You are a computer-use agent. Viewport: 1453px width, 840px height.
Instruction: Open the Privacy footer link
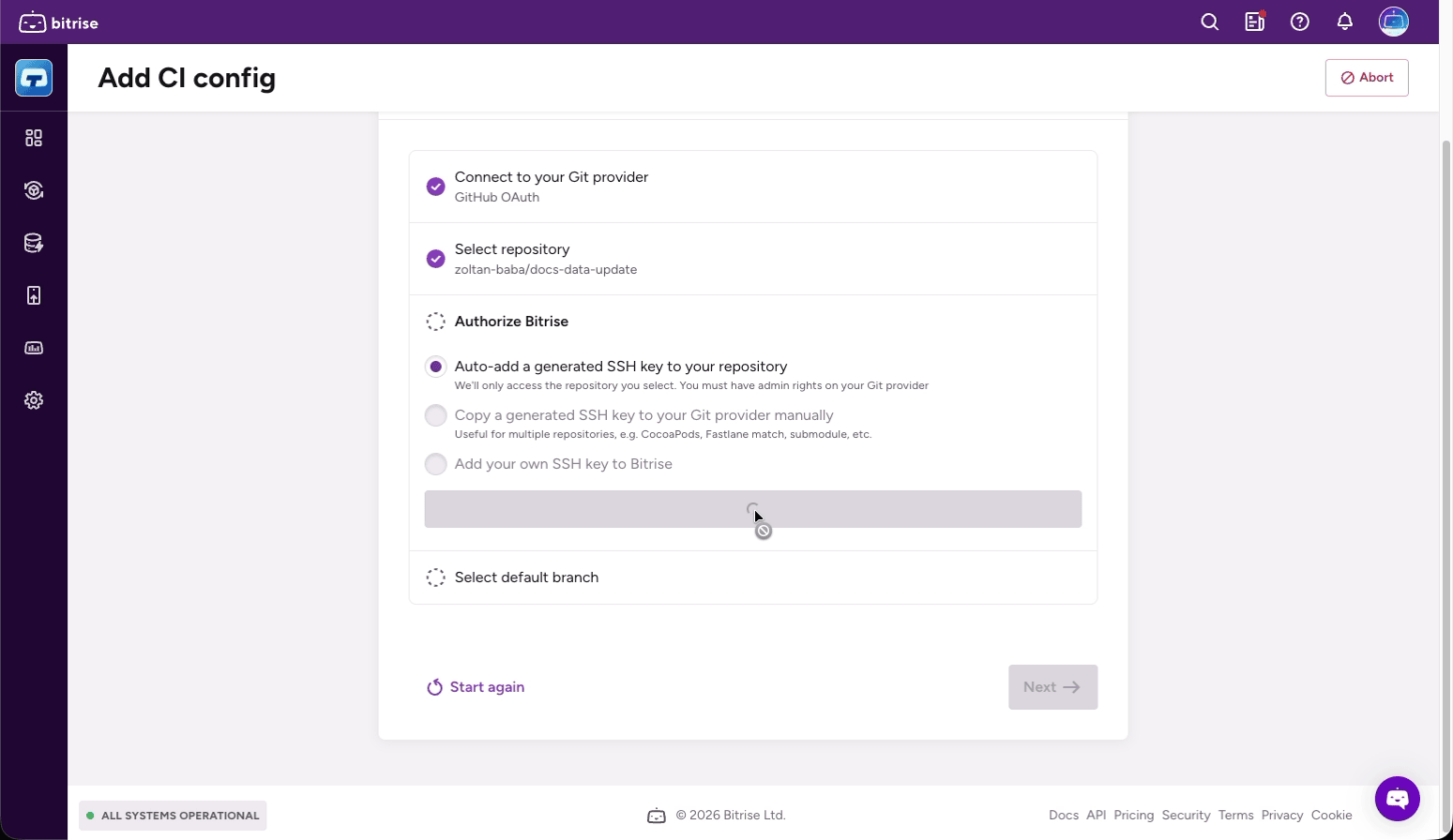[1282, 816]
